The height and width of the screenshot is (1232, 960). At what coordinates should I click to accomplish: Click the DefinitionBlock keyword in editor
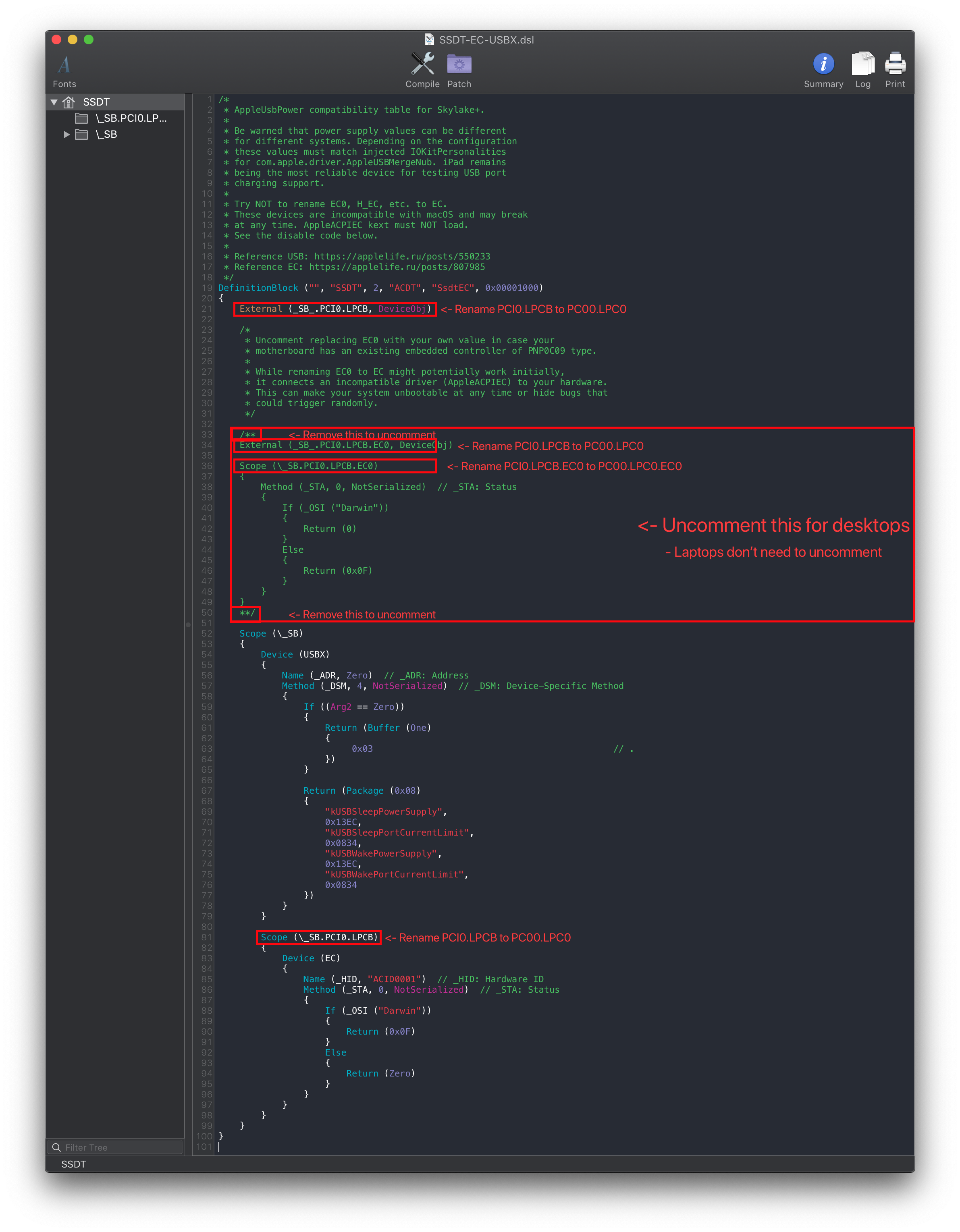[x=258, y=288]
